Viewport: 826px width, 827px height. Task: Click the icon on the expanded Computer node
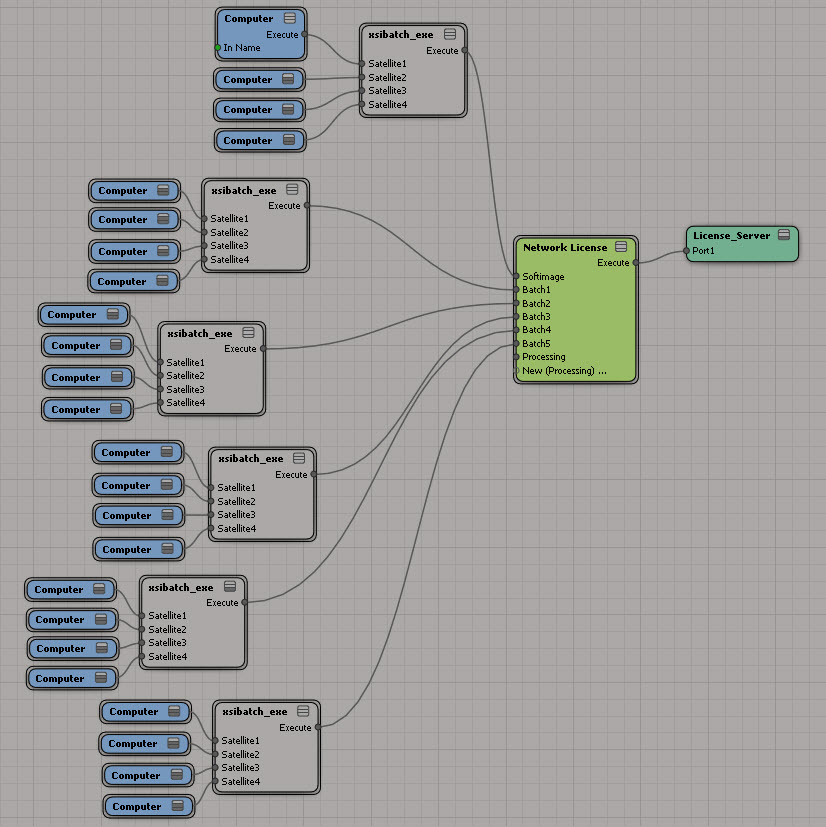tap(290, 18)
